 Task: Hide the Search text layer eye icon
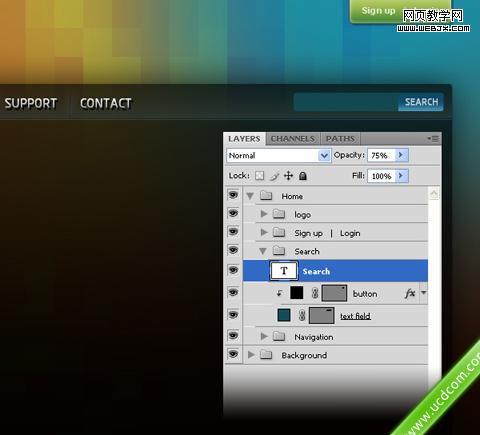tap(233, 270)
